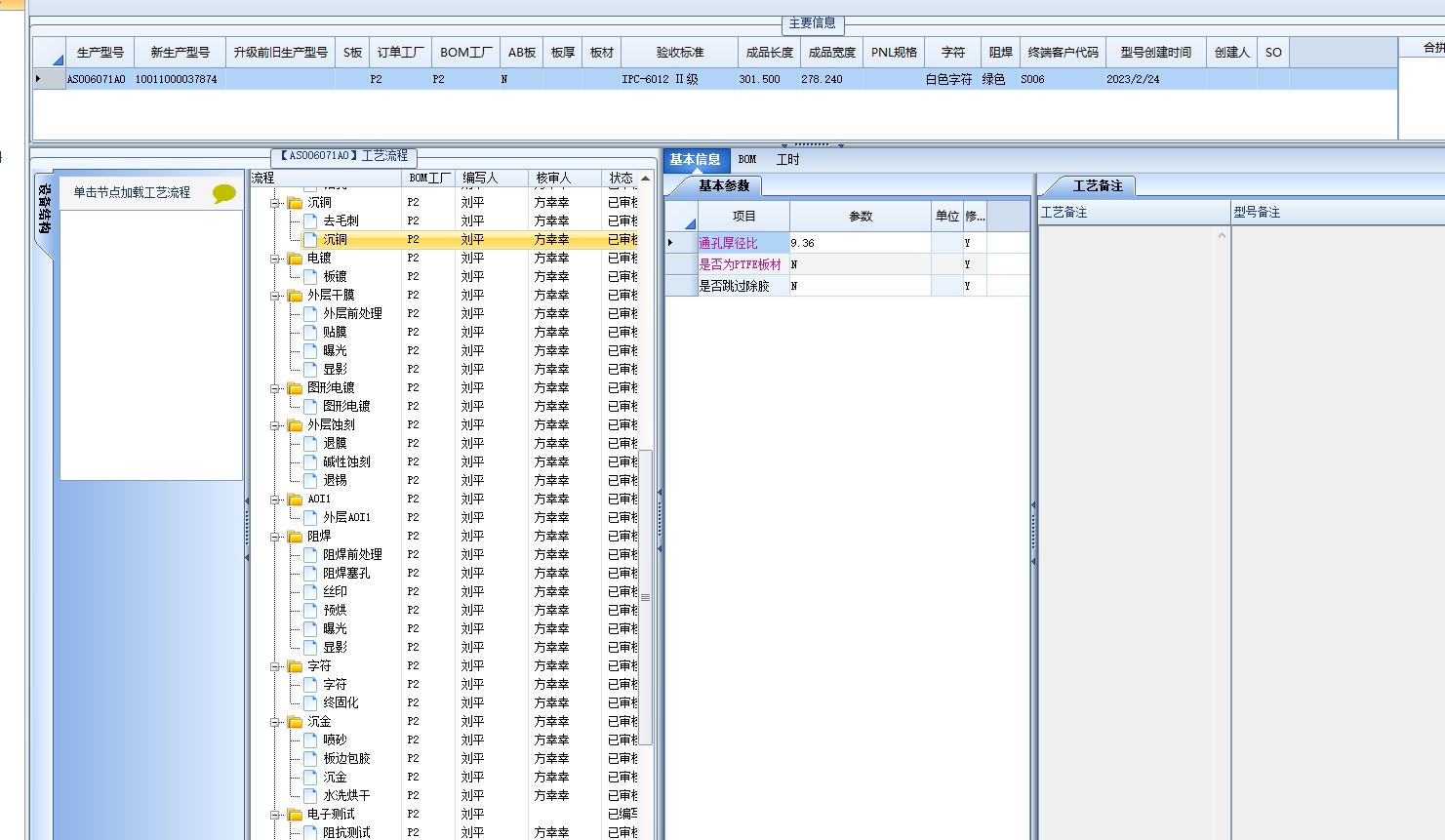Click the folder icon beside AOI1

coord(295,500)
